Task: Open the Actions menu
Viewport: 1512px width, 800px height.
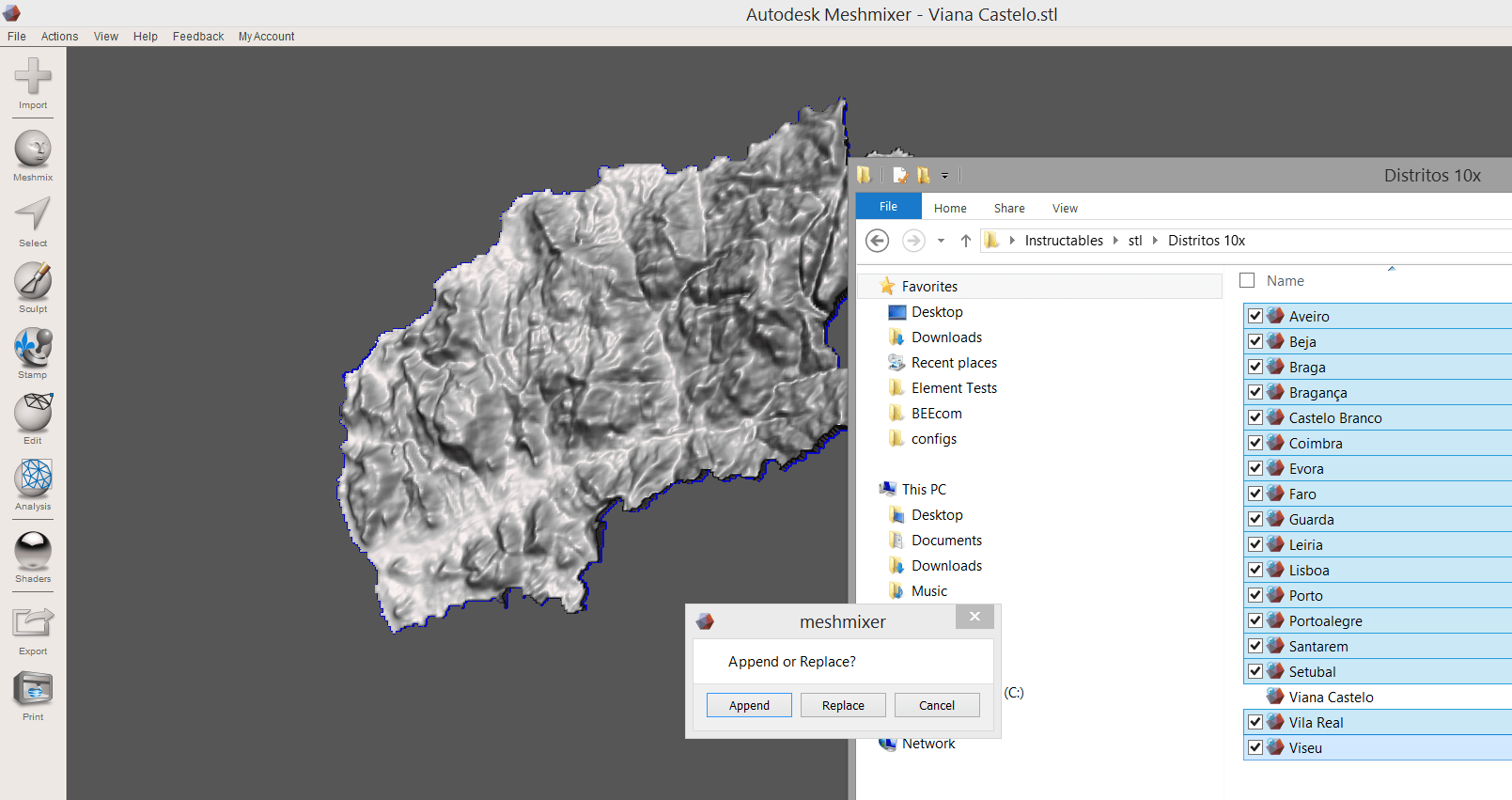Action: point(59,37)
